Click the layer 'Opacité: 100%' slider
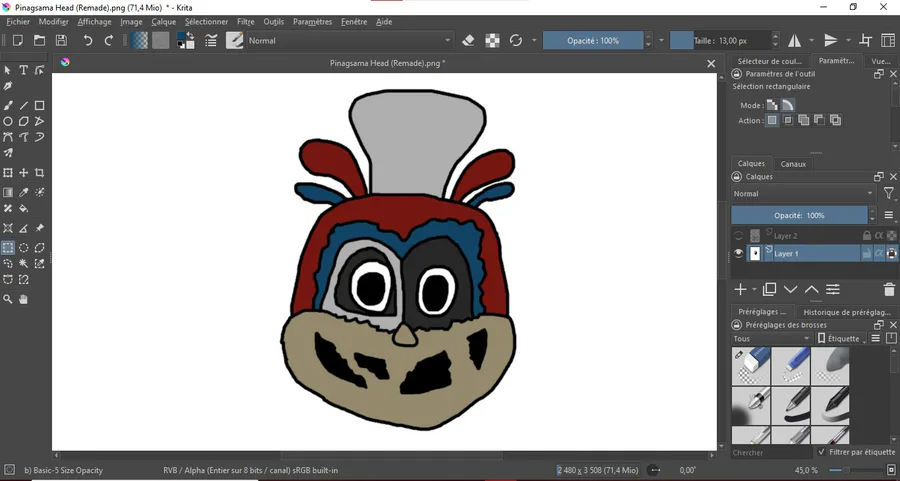The width and height of the screenshot is (900, 481). point(799,216)
